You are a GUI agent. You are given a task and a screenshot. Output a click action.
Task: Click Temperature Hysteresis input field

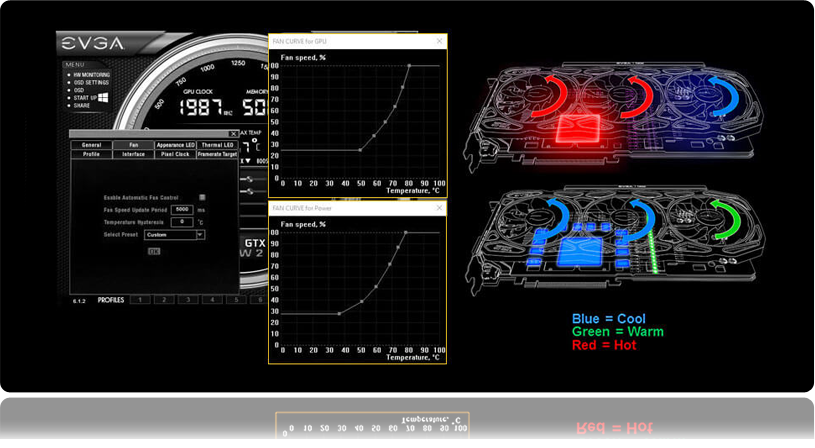coord(182,222)
